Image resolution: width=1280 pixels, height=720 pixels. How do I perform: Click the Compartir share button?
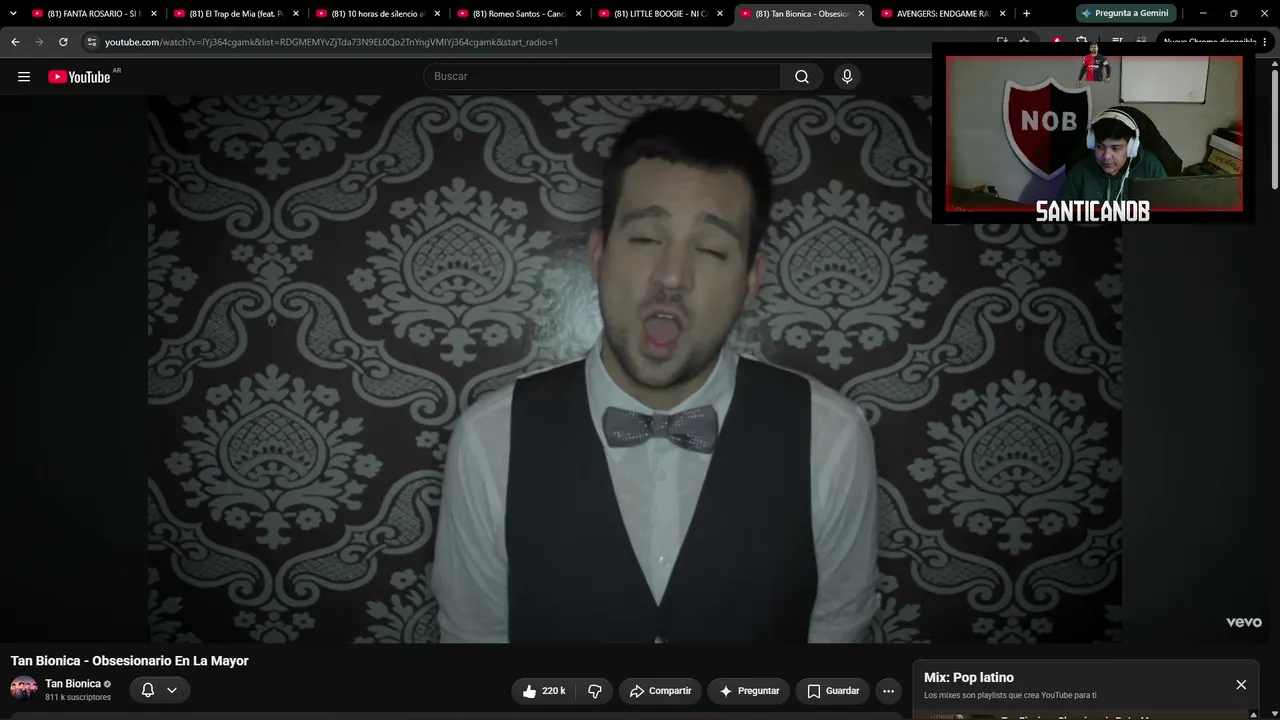pos(660,691)
